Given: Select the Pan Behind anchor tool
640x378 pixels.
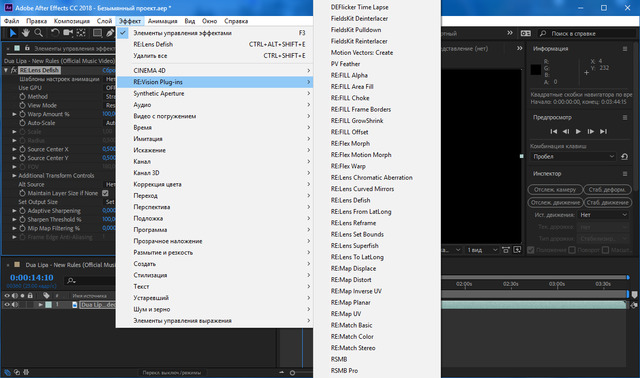Looking at the screenshot, I should 81,33.
